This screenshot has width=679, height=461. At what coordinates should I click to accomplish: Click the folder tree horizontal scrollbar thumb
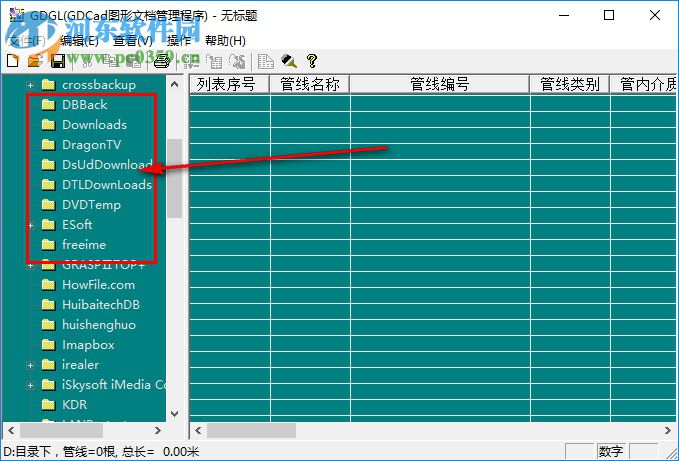coord(61,431)
